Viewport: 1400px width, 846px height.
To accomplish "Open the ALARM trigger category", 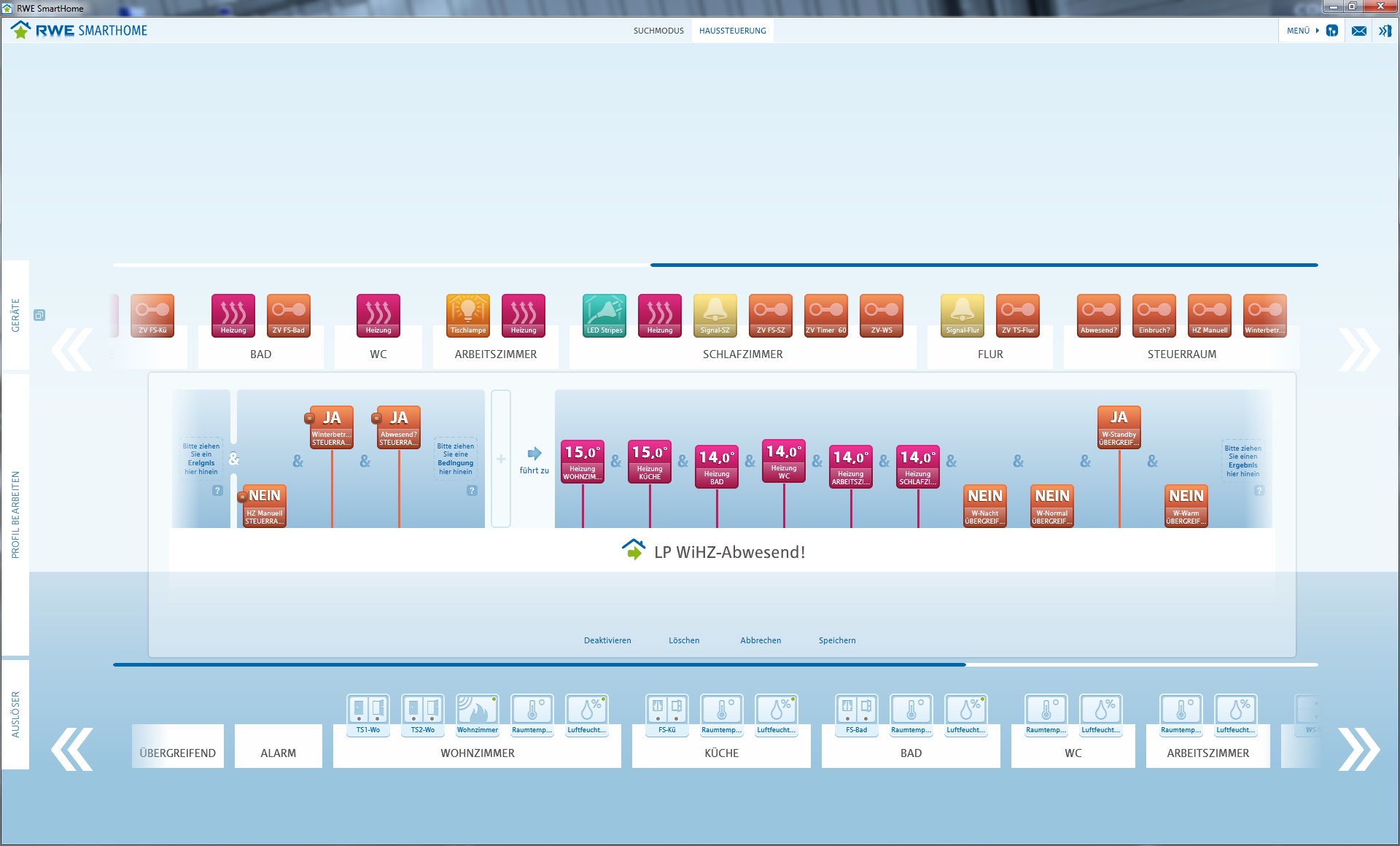I will (x=279, y=746).
